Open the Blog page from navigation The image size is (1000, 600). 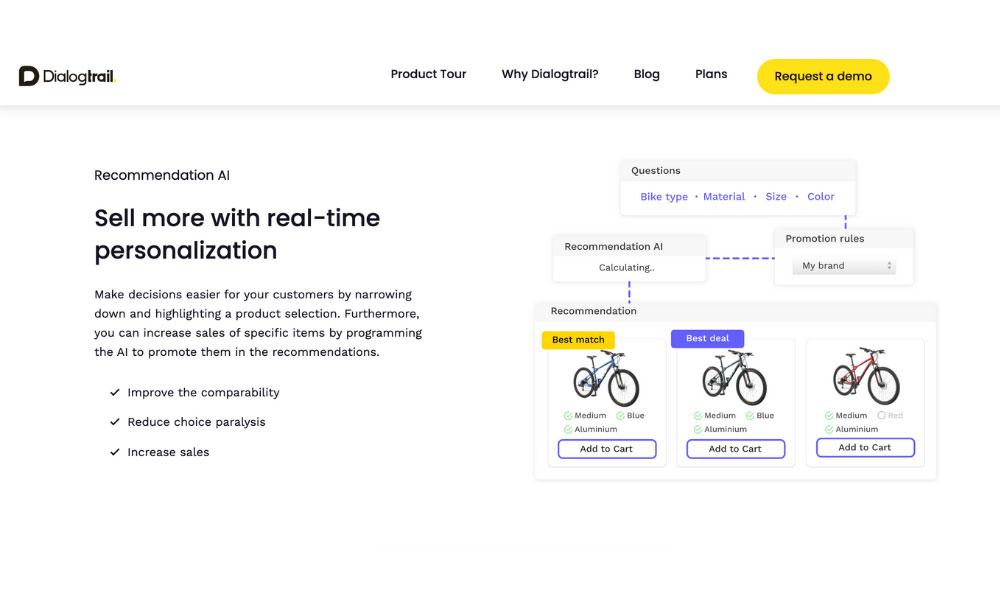[647, 74]
